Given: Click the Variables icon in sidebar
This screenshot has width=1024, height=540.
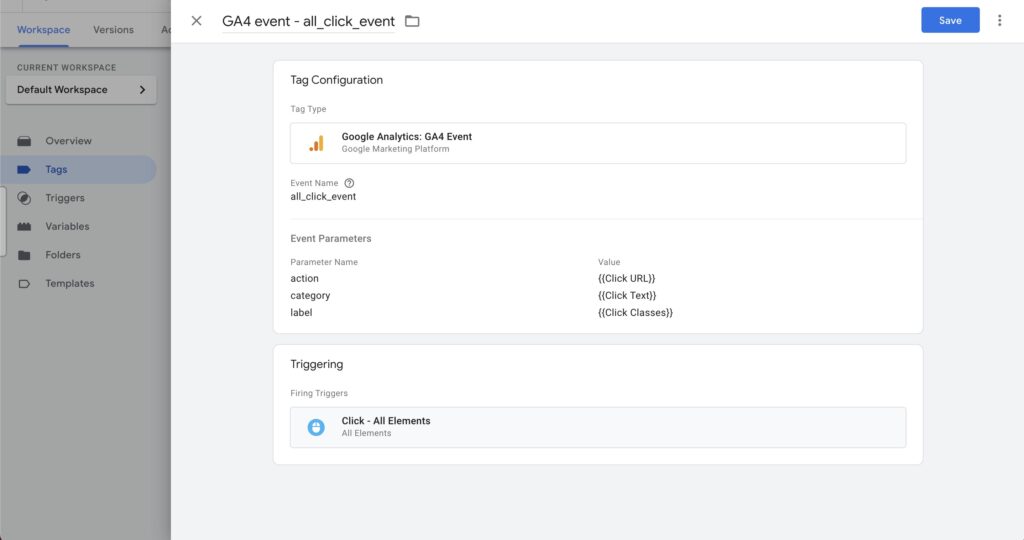Looking at the screenshot, I should 24,227.
